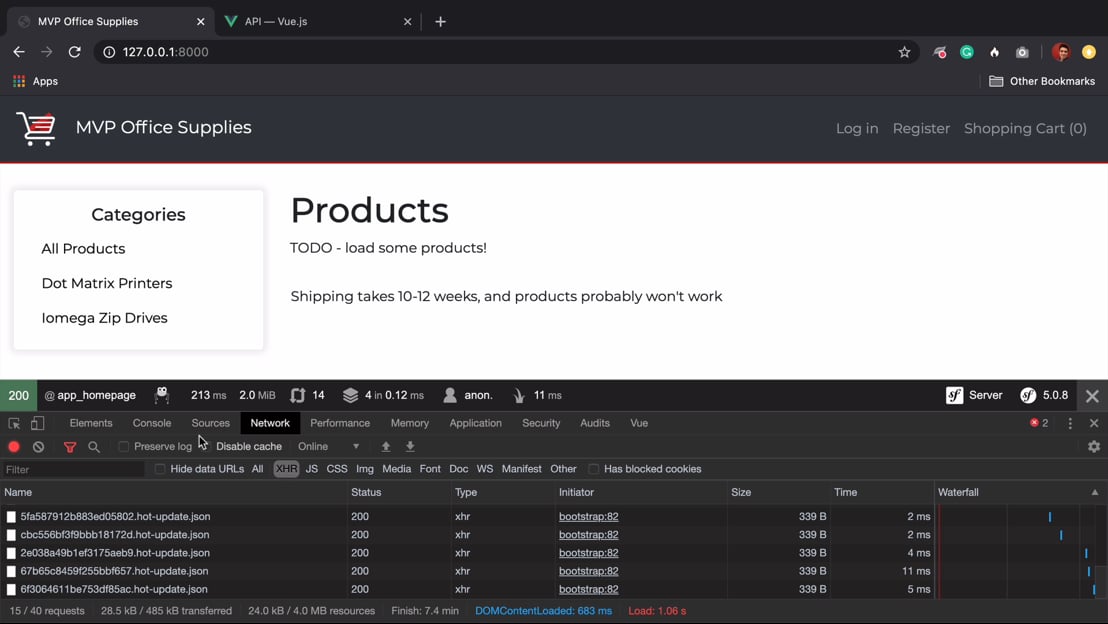1108x624 pixels.
Task: Select Dot Matrix Printers category
Action: tap(107, 283)
